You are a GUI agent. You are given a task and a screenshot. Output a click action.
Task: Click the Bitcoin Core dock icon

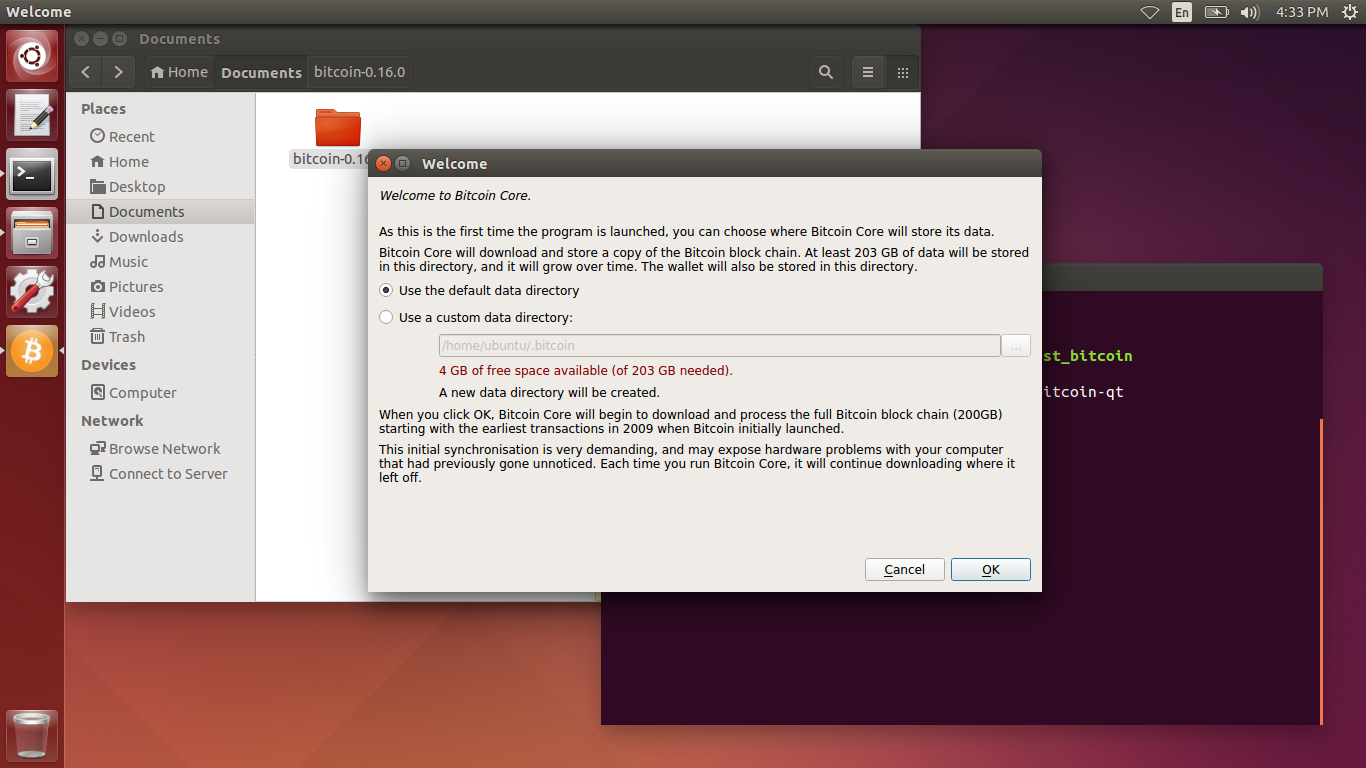[32, 351]
